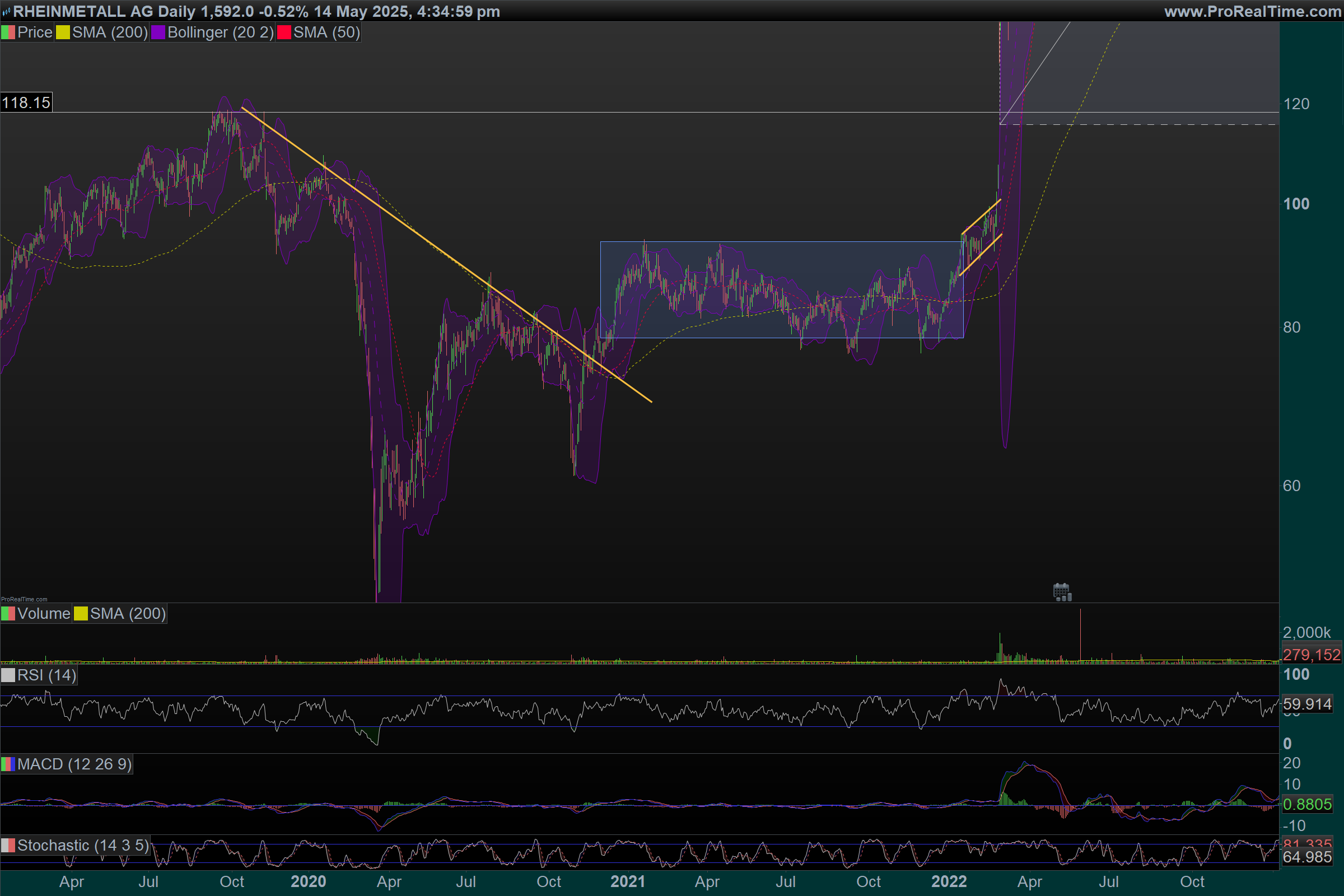
Task: Click the RSI indicator gray icon
Action: [8, 675]
